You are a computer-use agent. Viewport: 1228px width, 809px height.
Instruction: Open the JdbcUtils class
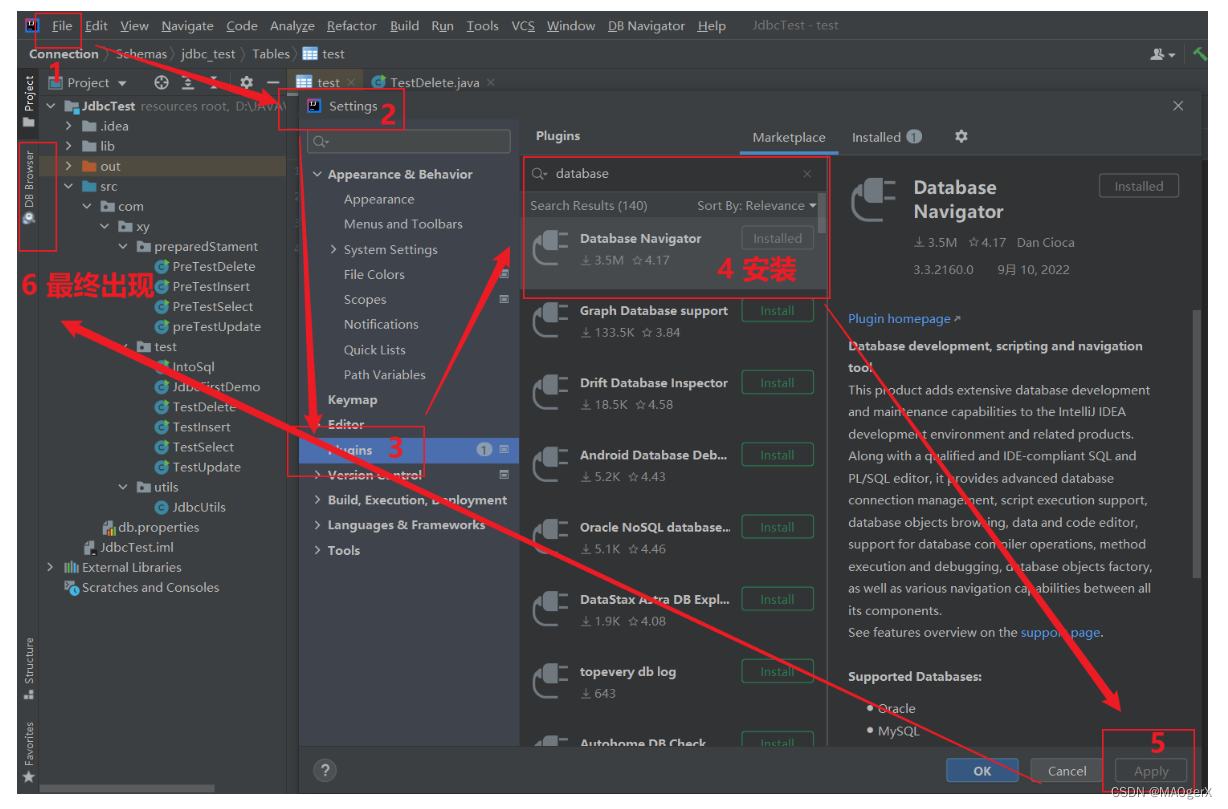pos(190,507)
